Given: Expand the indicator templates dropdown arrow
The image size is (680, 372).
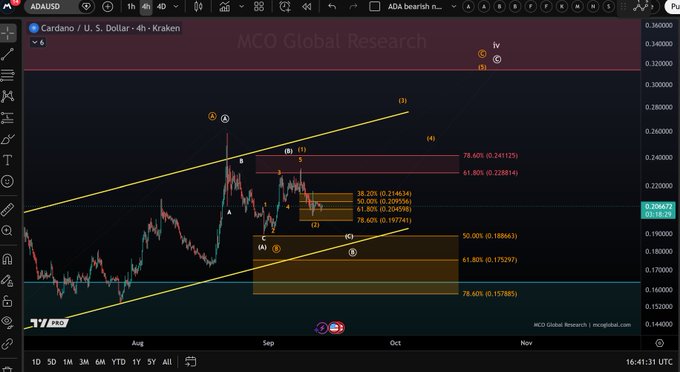Looking at the screenshot, I should (x=242, y=7).
